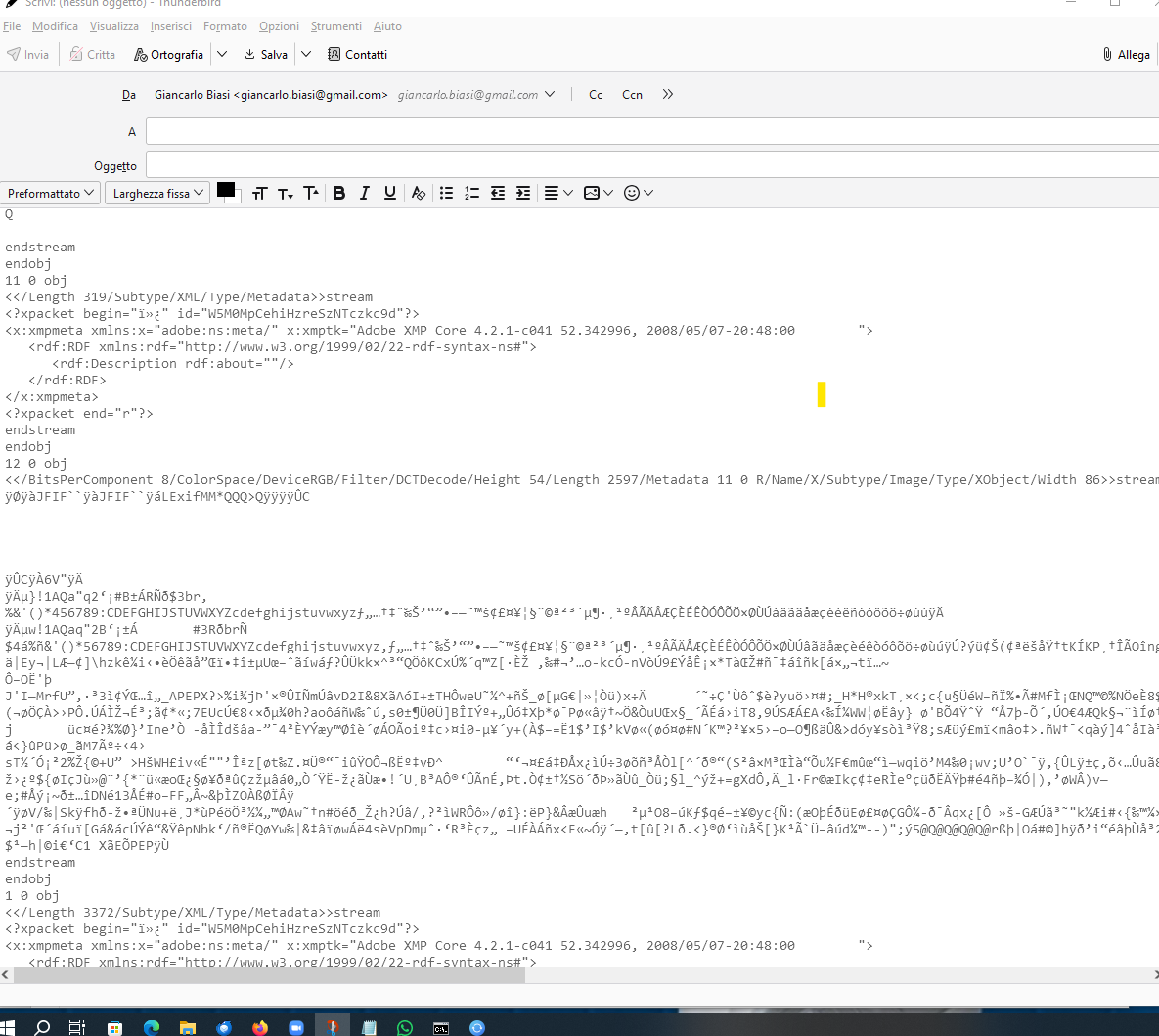The width and height of the screenshot is (1159, 1036).
Task: Apply bulleted list
Action: click(446, 193)
